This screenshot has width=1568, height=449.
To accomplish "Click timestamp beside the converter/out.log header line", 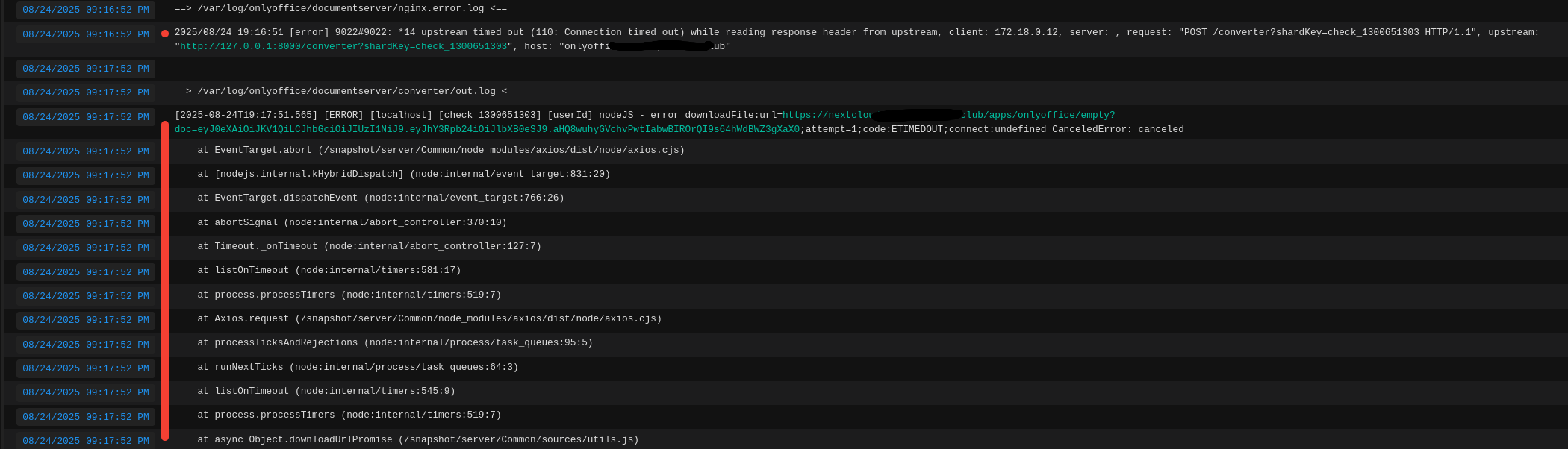I will pyautogui.click(x=86, y=92).
